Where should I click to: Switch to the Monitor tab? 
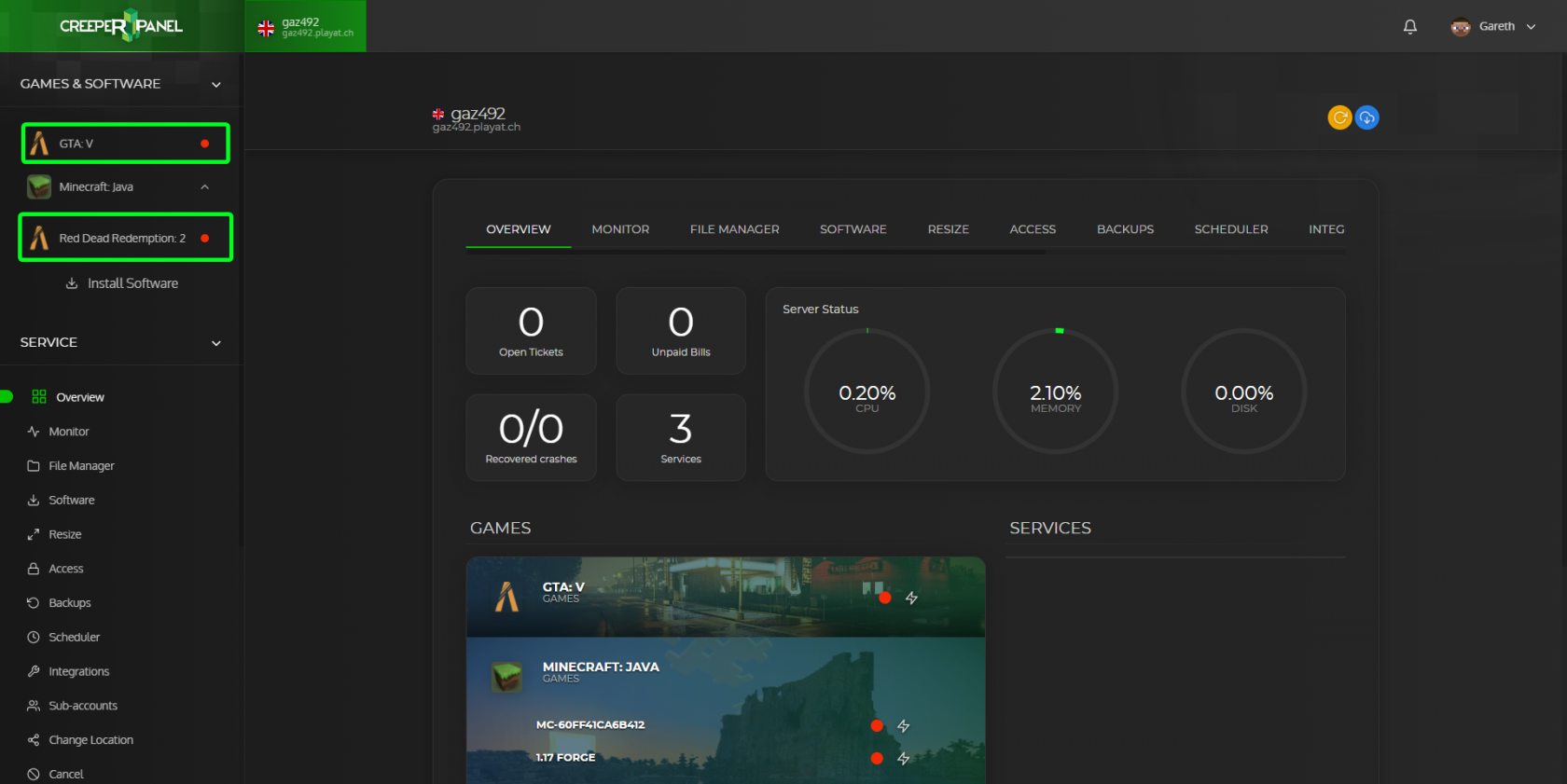(620, 229)
